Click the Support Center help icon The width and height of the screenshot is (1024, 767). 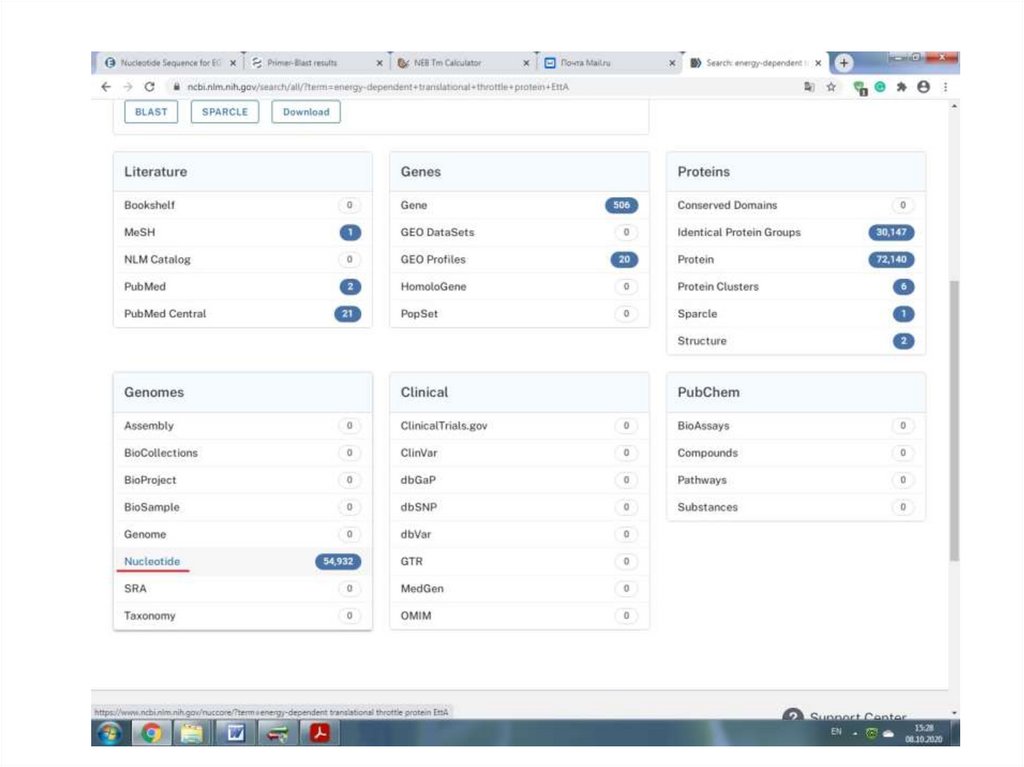click(792, 715)
